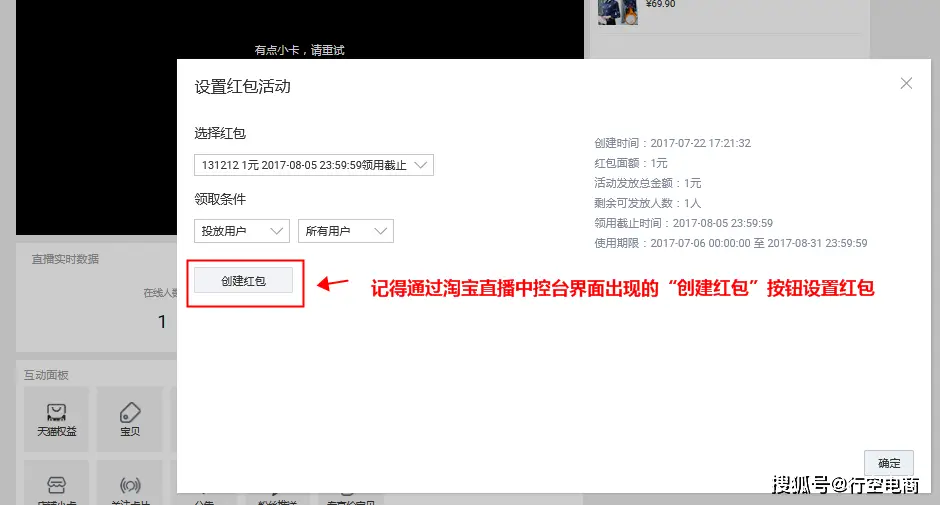Click the ¥69.90 price text

[x=660, y=4]
